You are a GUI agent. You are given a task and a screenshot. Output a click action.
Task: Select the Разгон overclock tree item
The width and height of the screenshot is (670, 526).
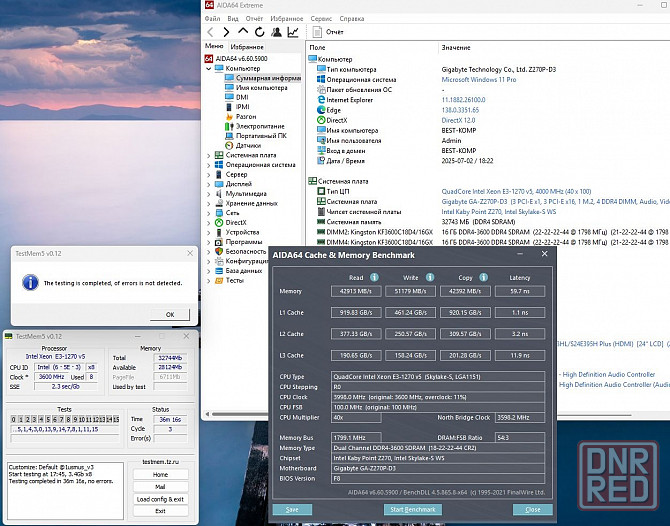click(x=246, y=117)
